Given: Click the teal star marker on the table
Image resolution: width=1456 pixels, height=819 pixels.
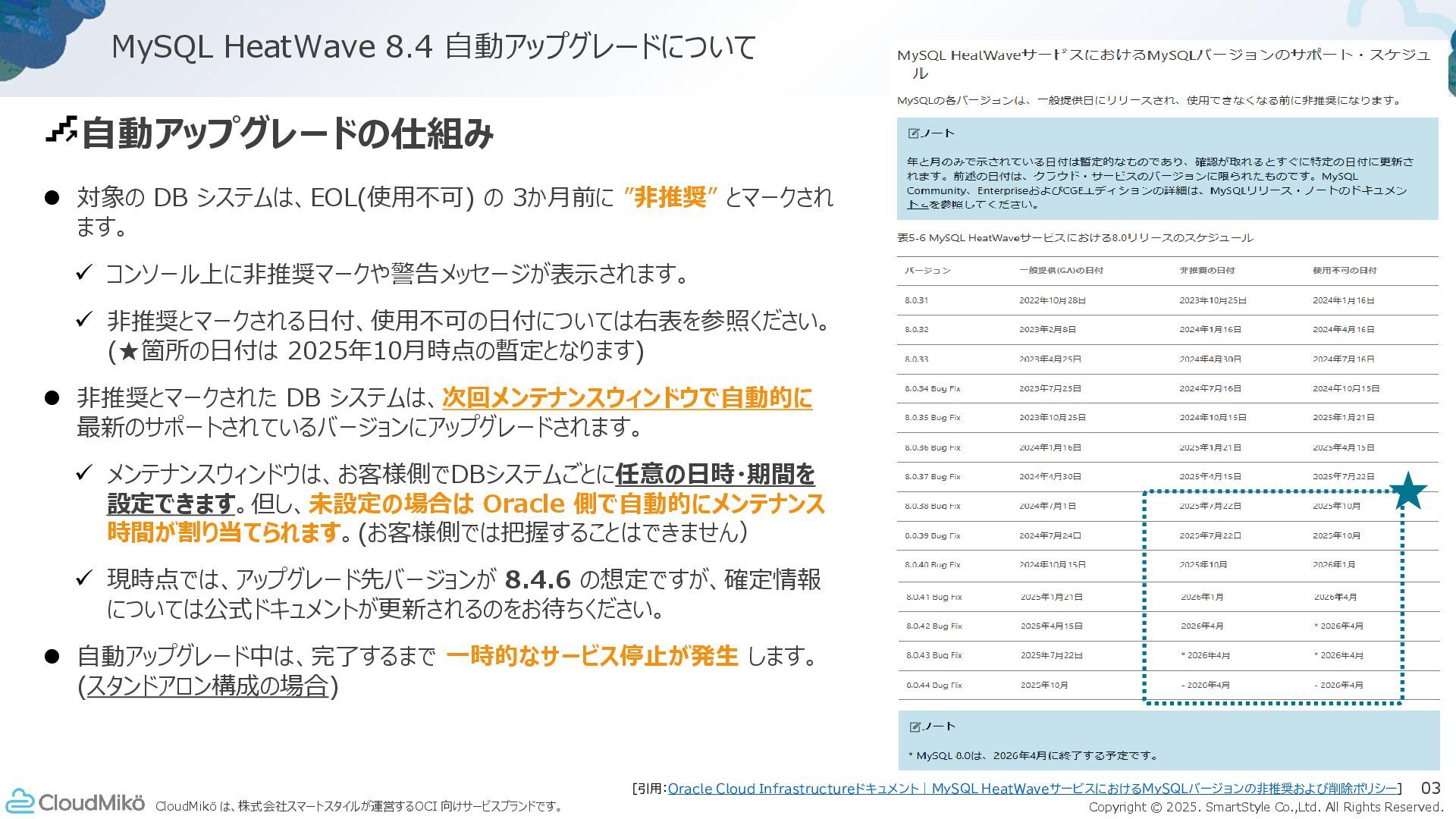Looking at the screenshot, I should [x=1407, y=491].
